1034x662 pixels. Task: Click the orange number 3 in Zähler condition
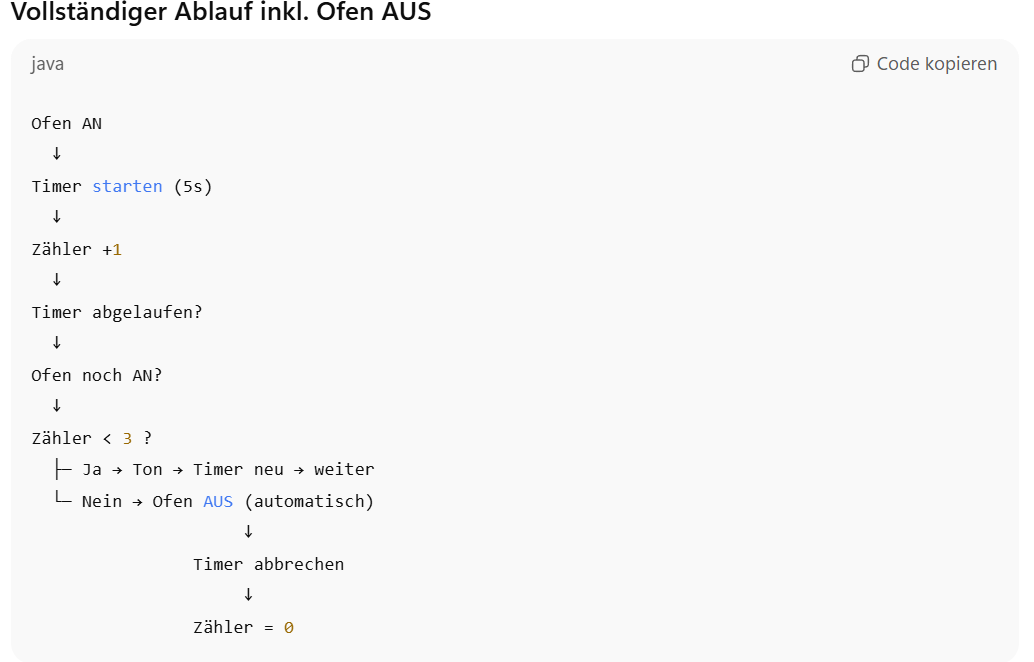point(127,439)
